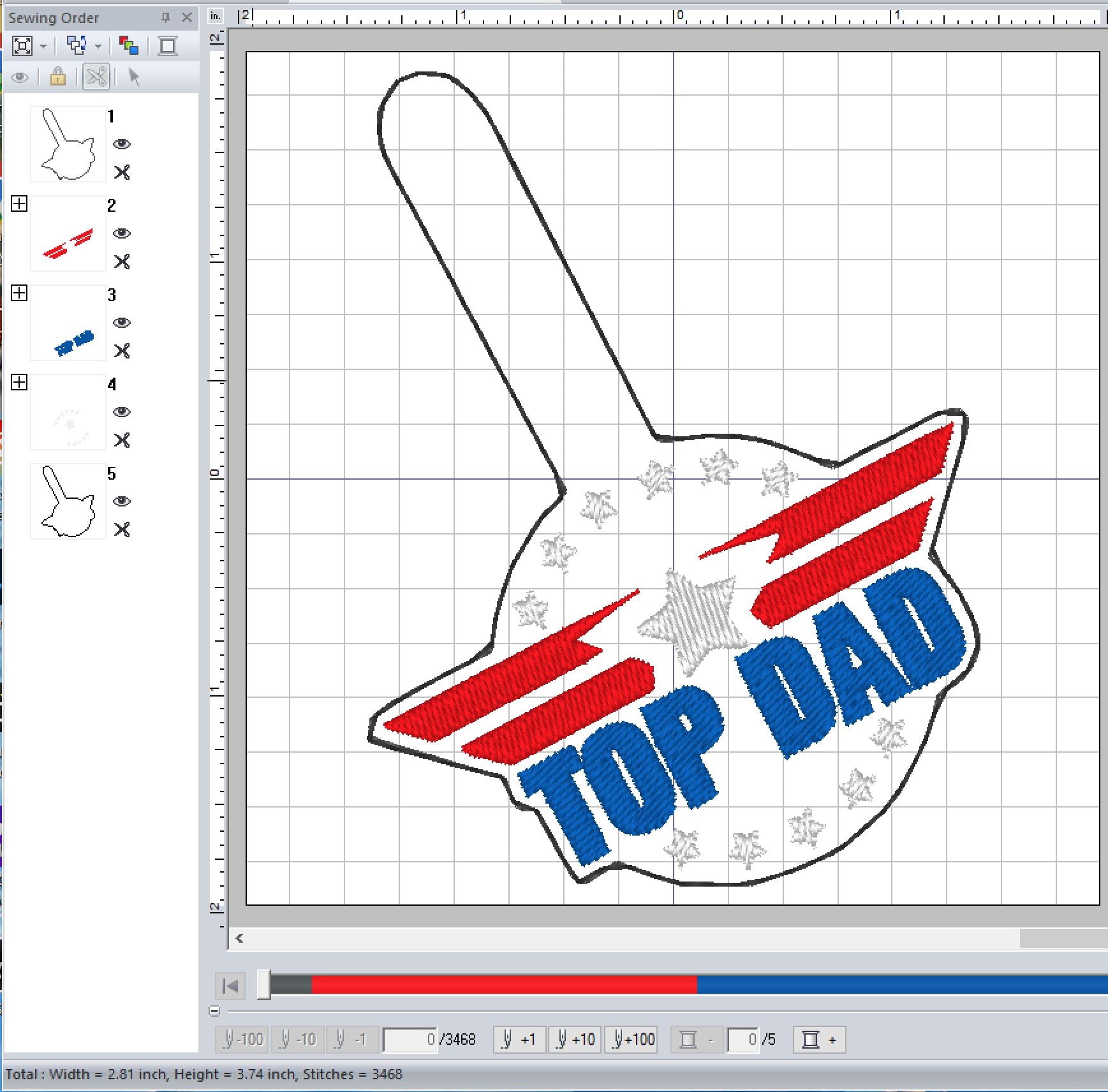Open the dropdown arrow next to zoom-to-fit icon
Viewport: 1108px width, 1092px height.
click(x=43, y=47)
